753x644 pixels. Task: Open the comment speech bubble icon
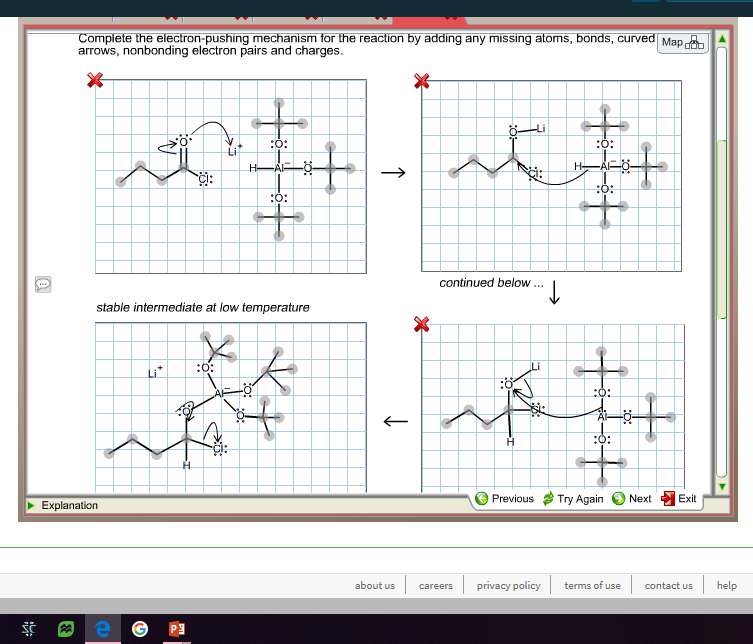point(43,284)
